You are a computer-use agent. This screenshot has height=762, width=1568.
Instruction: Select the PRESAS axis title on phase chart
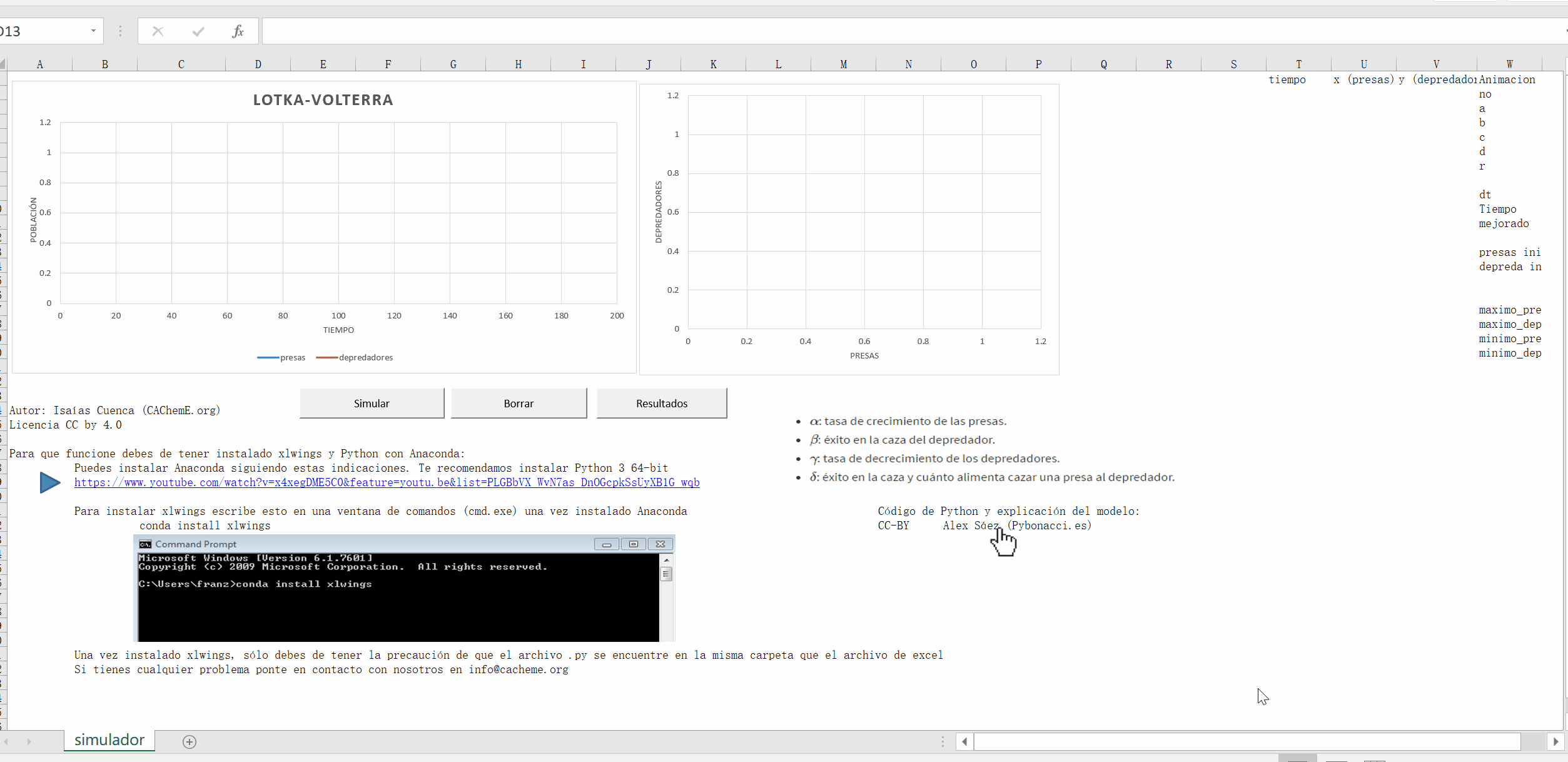[864, 355]
